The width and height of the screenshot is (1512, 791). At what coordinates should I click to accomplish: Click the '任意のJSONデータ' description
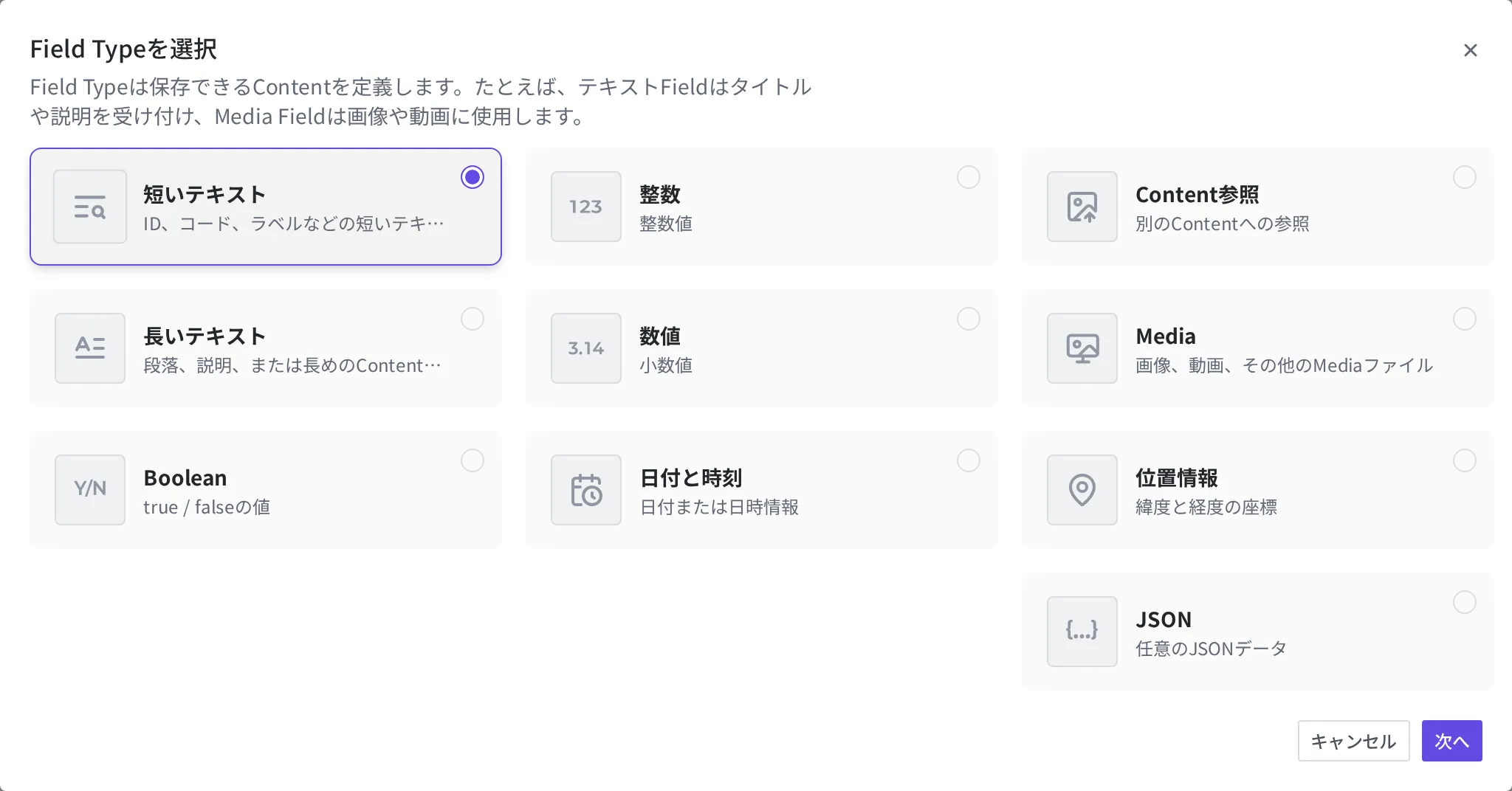1211,649
